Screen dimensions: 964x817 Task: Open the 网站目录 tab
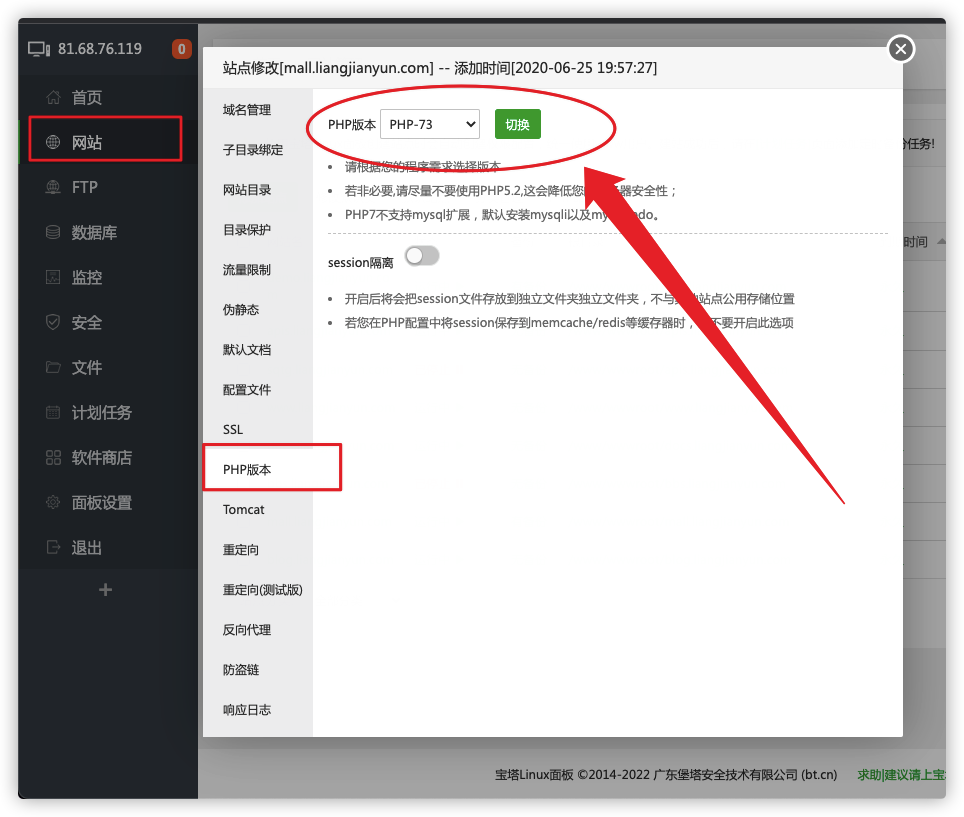(247, 190)
